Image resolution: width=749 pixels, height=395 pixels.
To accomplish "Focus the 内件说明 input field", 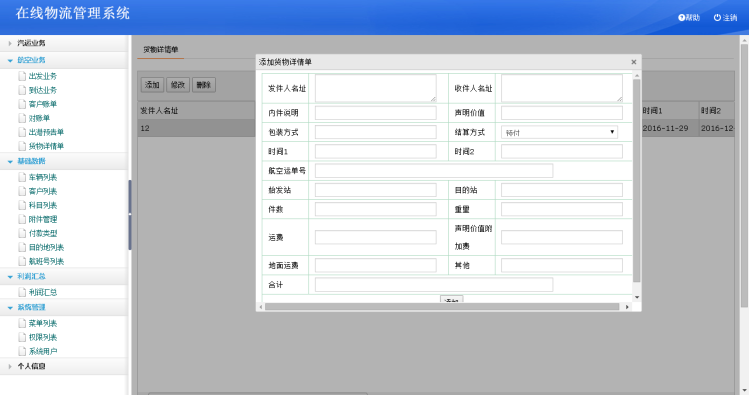I will click(x=375, y=113).
